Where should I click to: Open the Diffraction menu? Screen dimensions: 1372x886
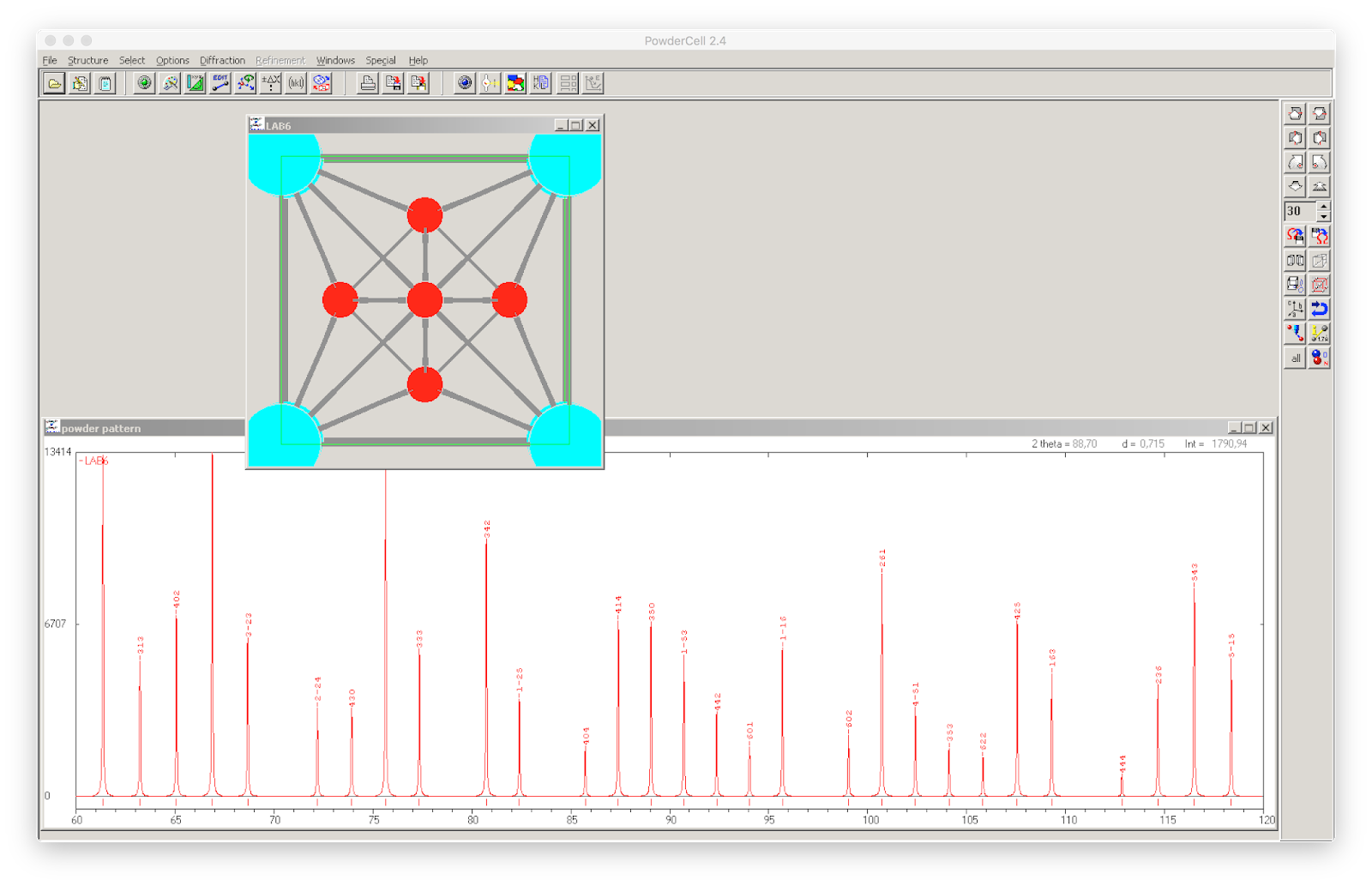click(x=222, y=60)
